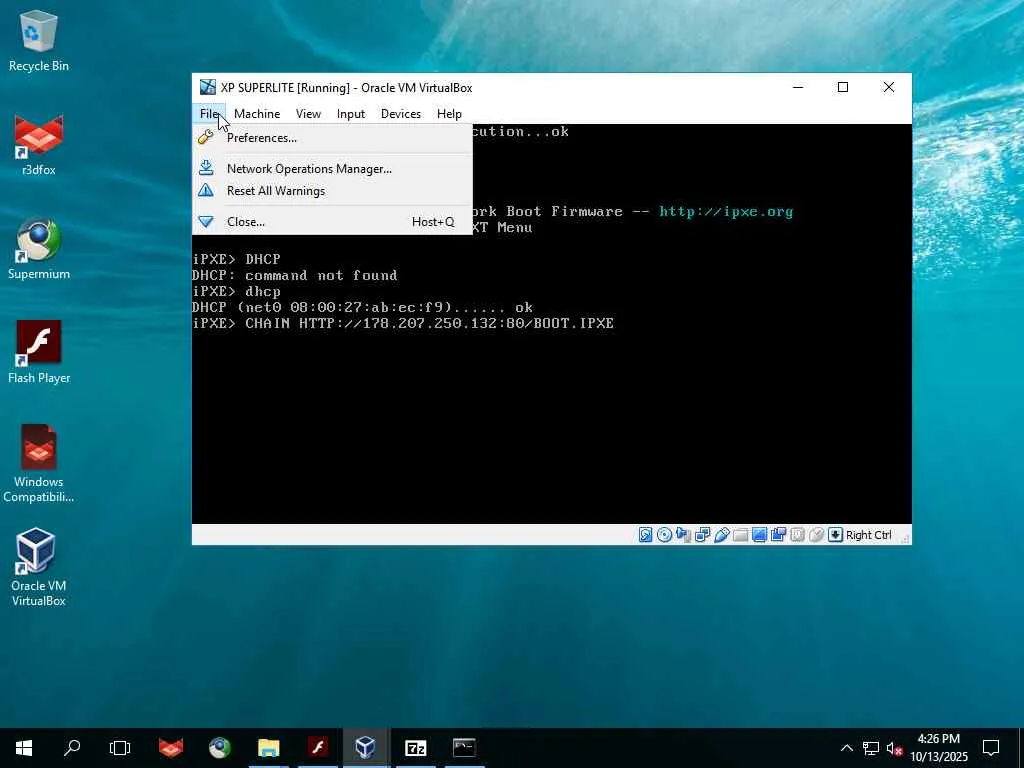This screenshot has height=768, width=1024.
Task: Click the network adapter indicator in status bar
Action: coord(703,535)
